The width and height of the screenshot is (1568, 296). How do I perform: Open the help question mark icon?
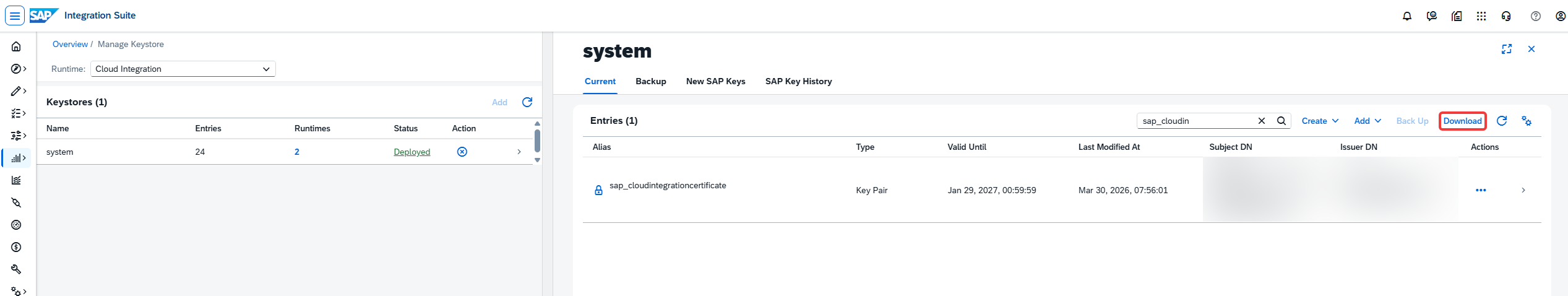(1536, 16)
